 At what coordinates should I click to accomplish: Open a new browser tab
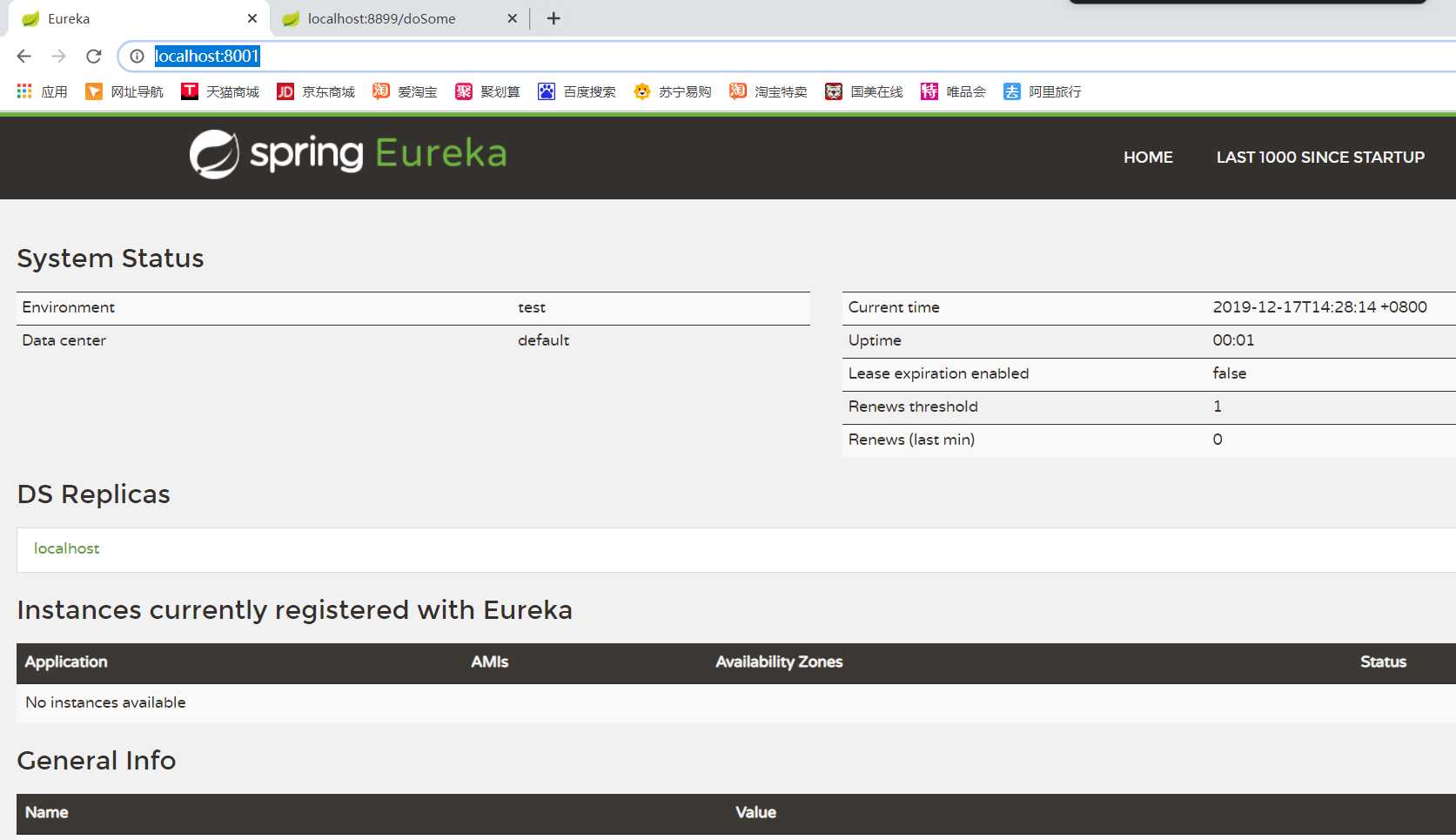[x=554, y=18]
